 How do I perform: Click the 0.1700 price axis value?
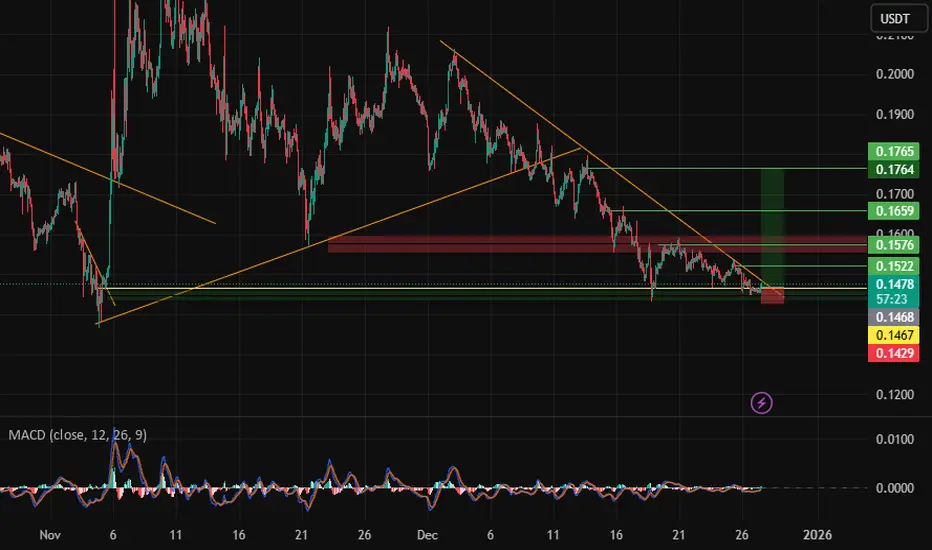(x=895, y=194)
